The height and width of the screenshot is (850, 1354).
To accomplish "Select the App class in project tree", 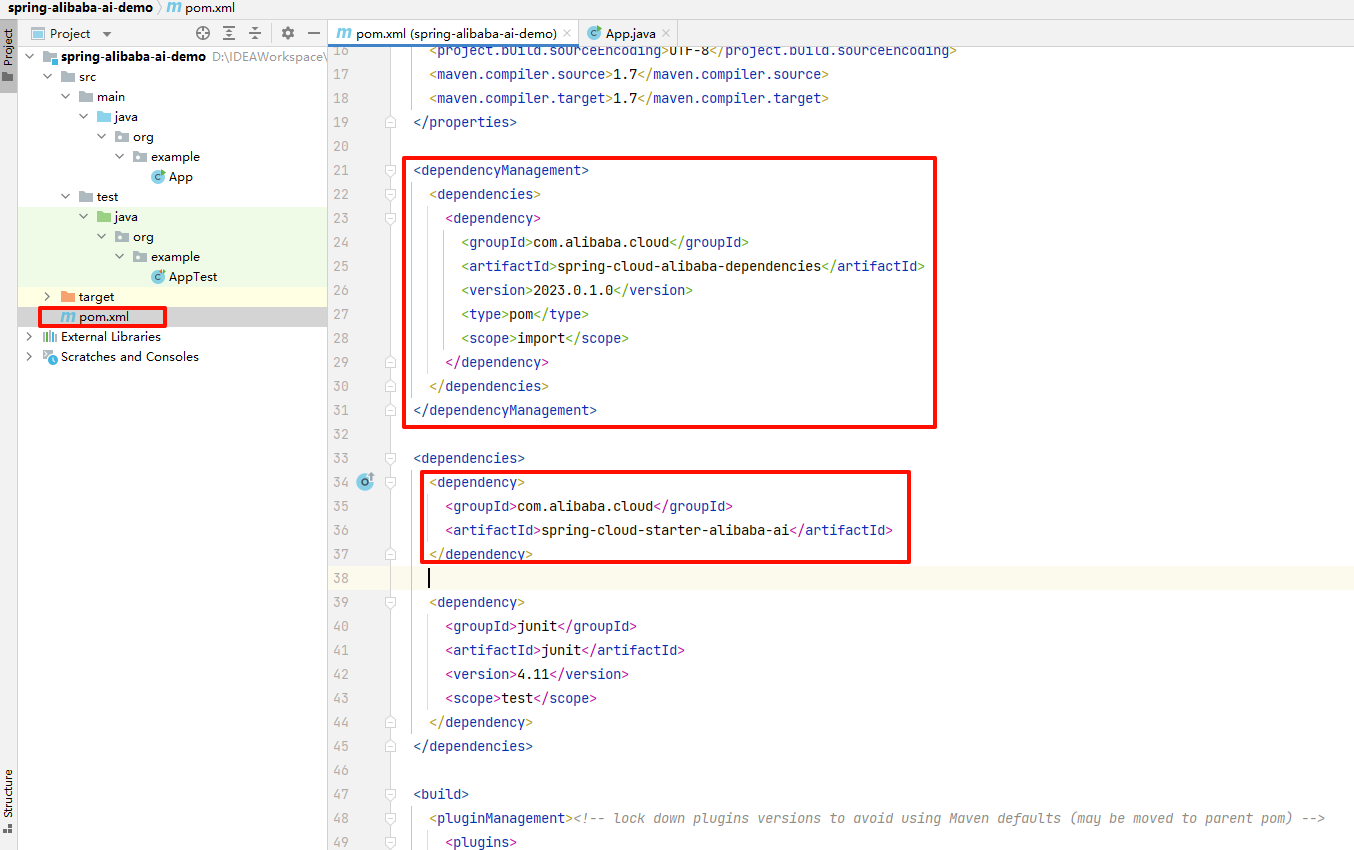I will 172,177.
